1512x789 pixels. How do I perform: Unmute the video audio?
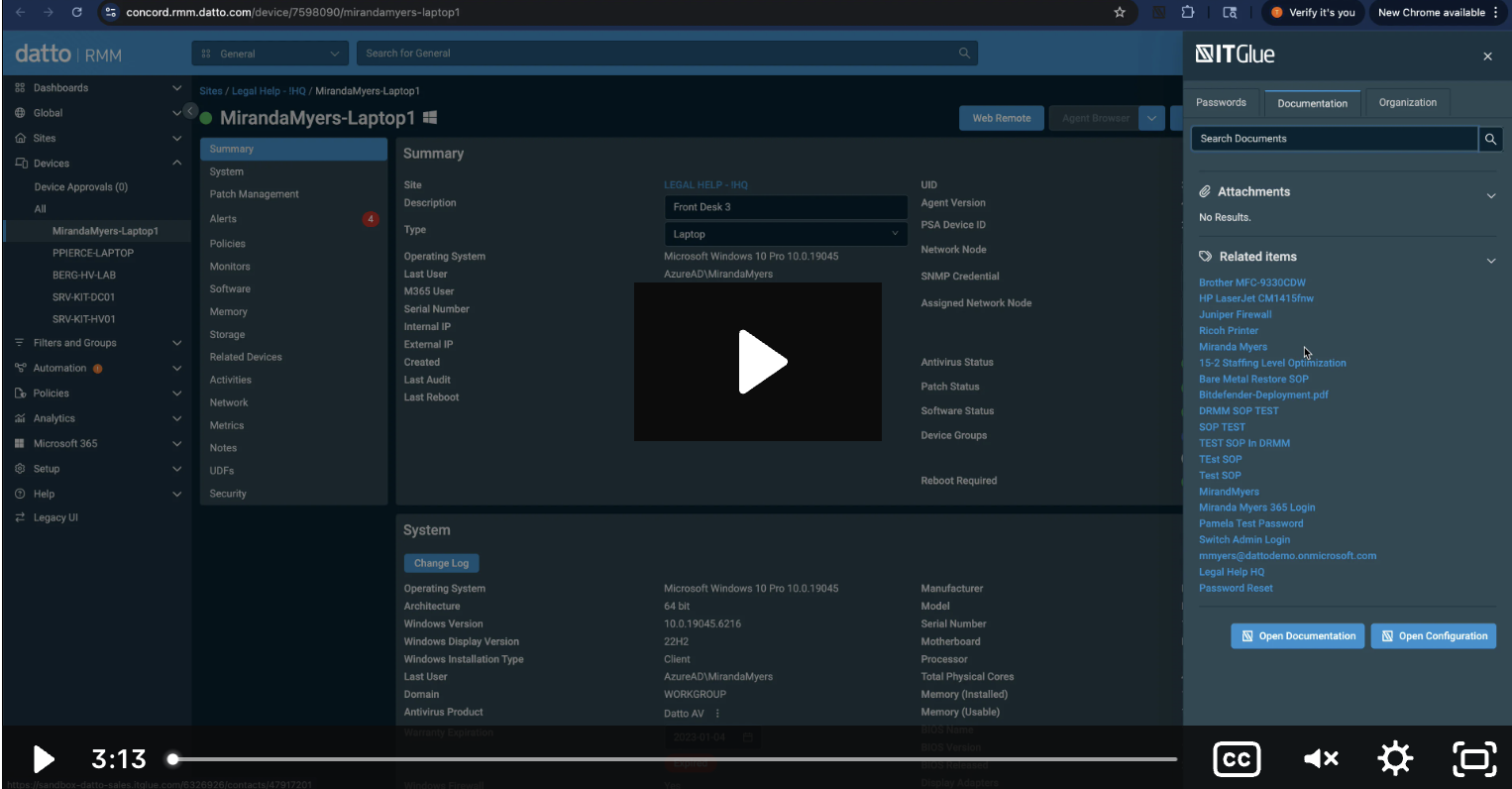1321,759
